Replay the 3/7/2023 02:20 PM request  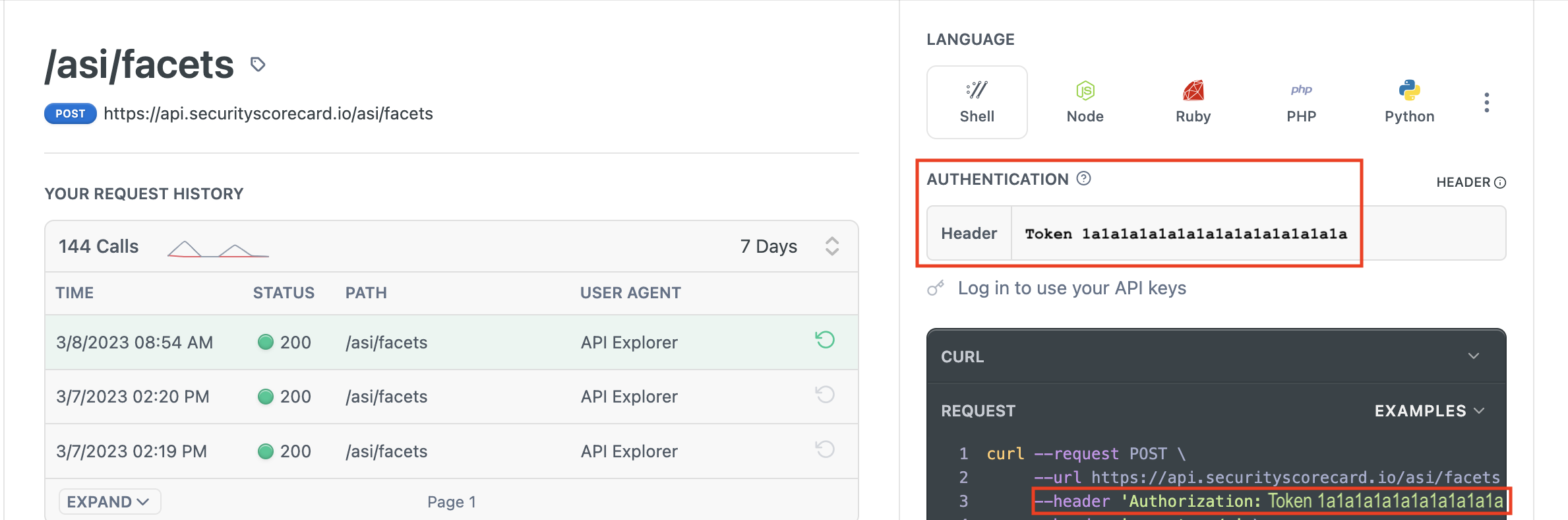click(825, 395)
